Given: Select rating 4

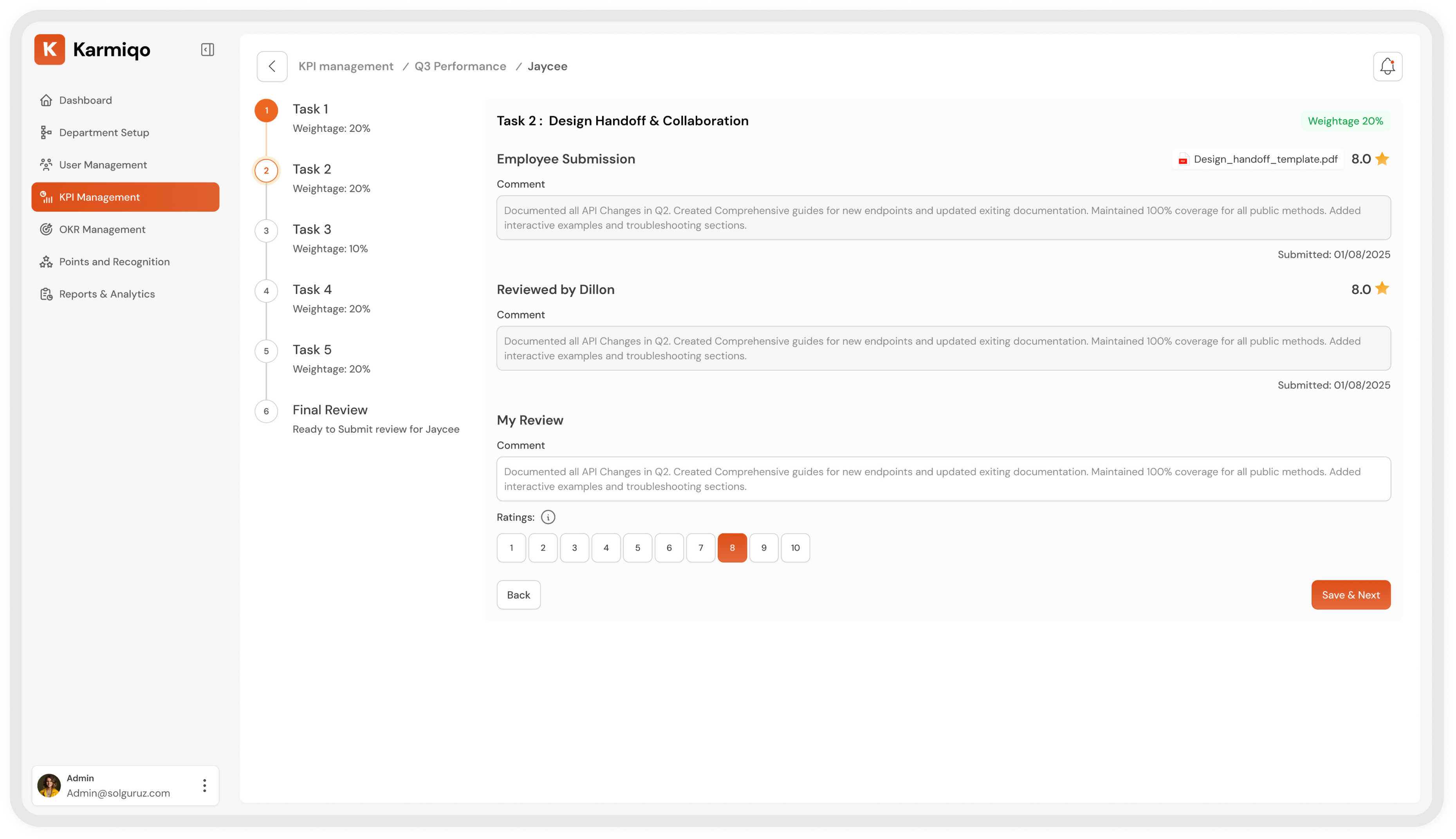Looking at the screenshot, I should pos(606,547).
